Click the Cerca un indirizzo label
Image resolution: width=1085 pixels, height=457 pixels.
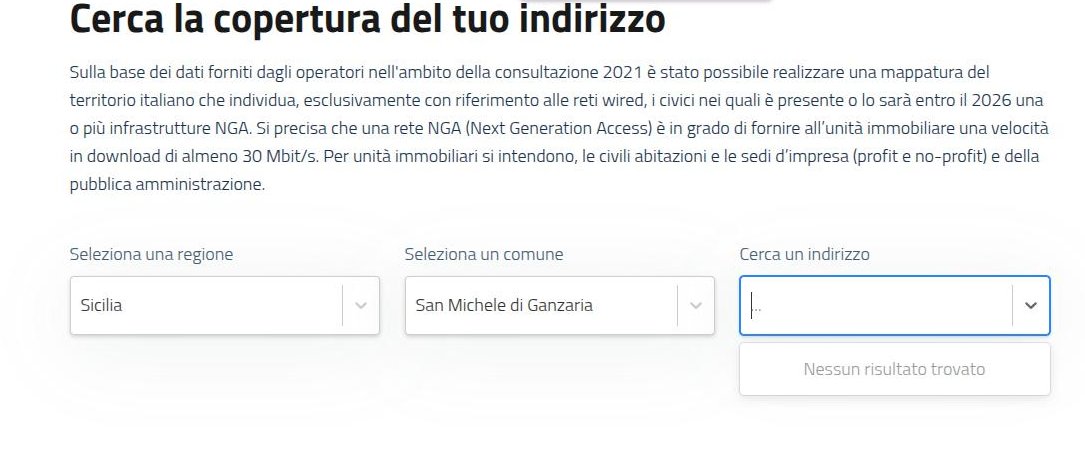pos(804,254)
